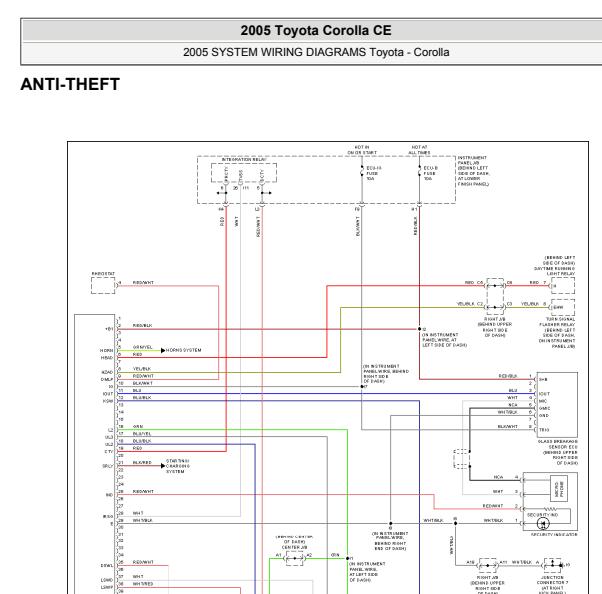Click the BLU/YEL wire label at pin 17
This screenshot has width=602, height=594.
(142, 434)
